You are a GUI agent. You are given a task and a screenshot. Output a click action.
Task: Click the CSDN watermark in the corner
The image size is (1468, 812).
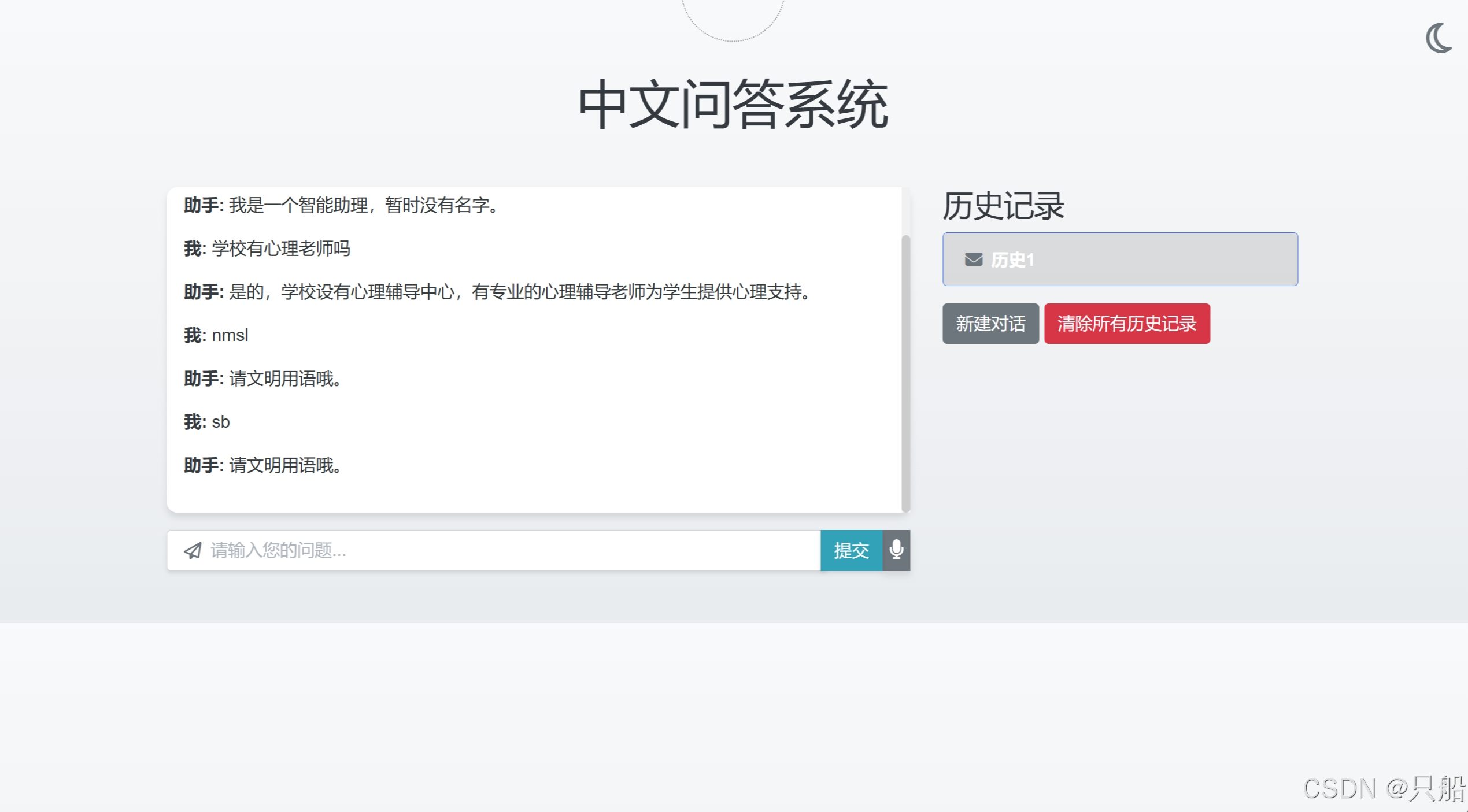pos(1384,788)
